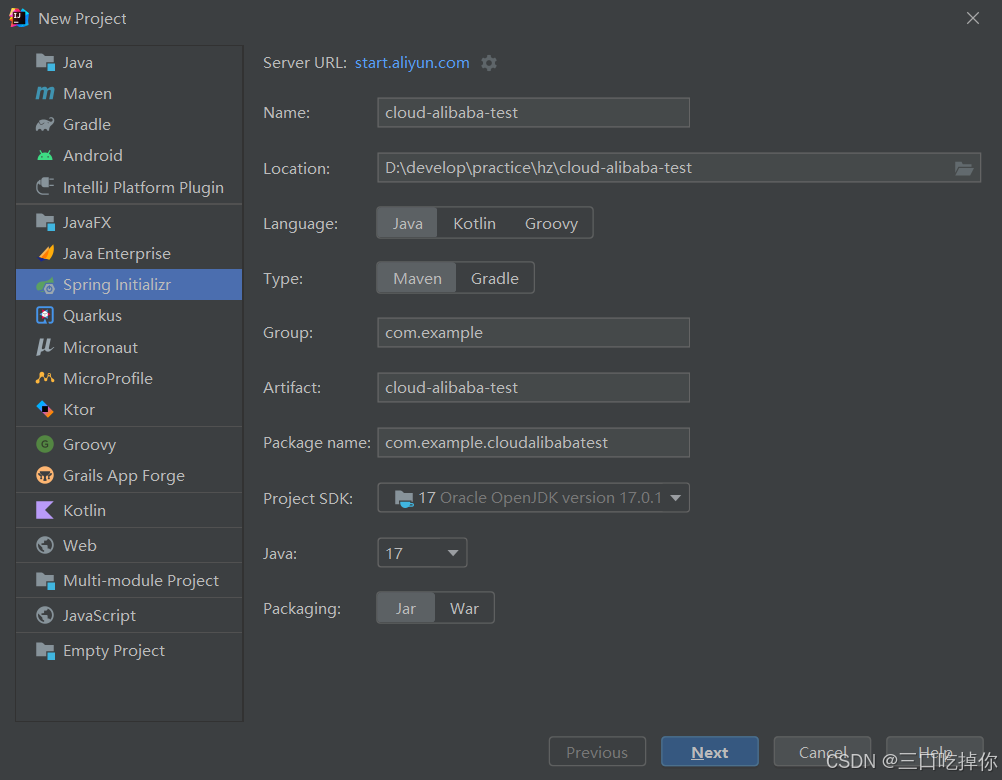The height and width of the screenshot is (780, 1002).
Task: Click the Micronaut mu icon
Action: pos(45,347)
